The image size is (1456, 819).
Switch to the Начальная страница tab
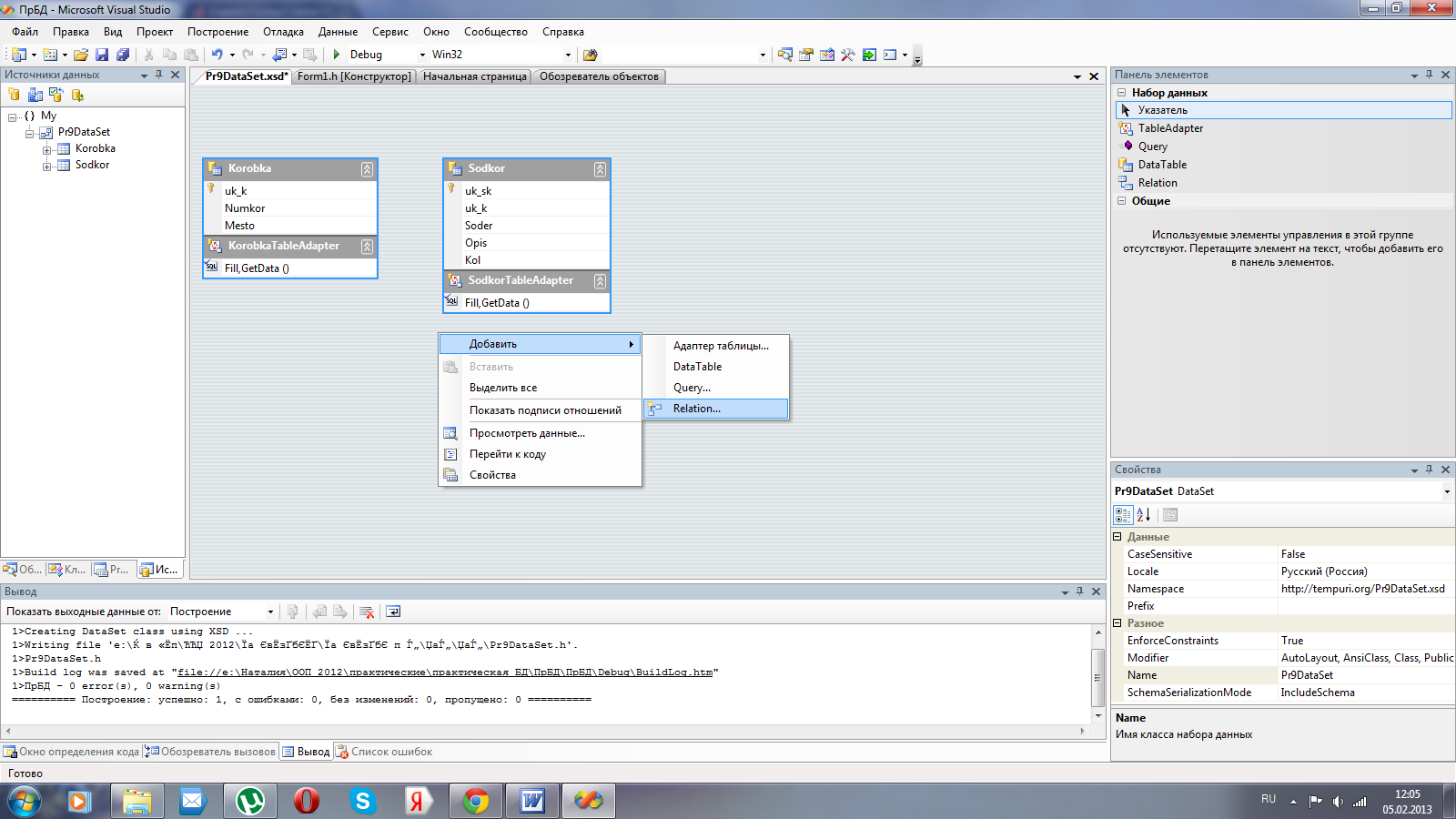pyautogui.click(x=475, y=76)
